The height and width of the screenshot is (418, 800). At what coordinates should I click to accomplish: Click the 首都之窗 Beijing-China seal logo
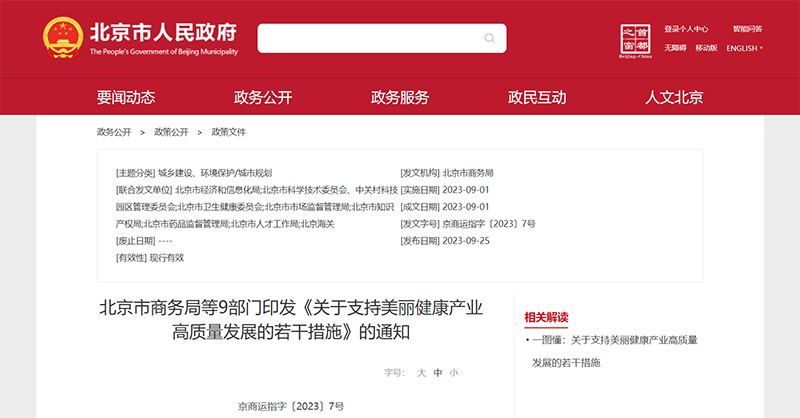635,40
